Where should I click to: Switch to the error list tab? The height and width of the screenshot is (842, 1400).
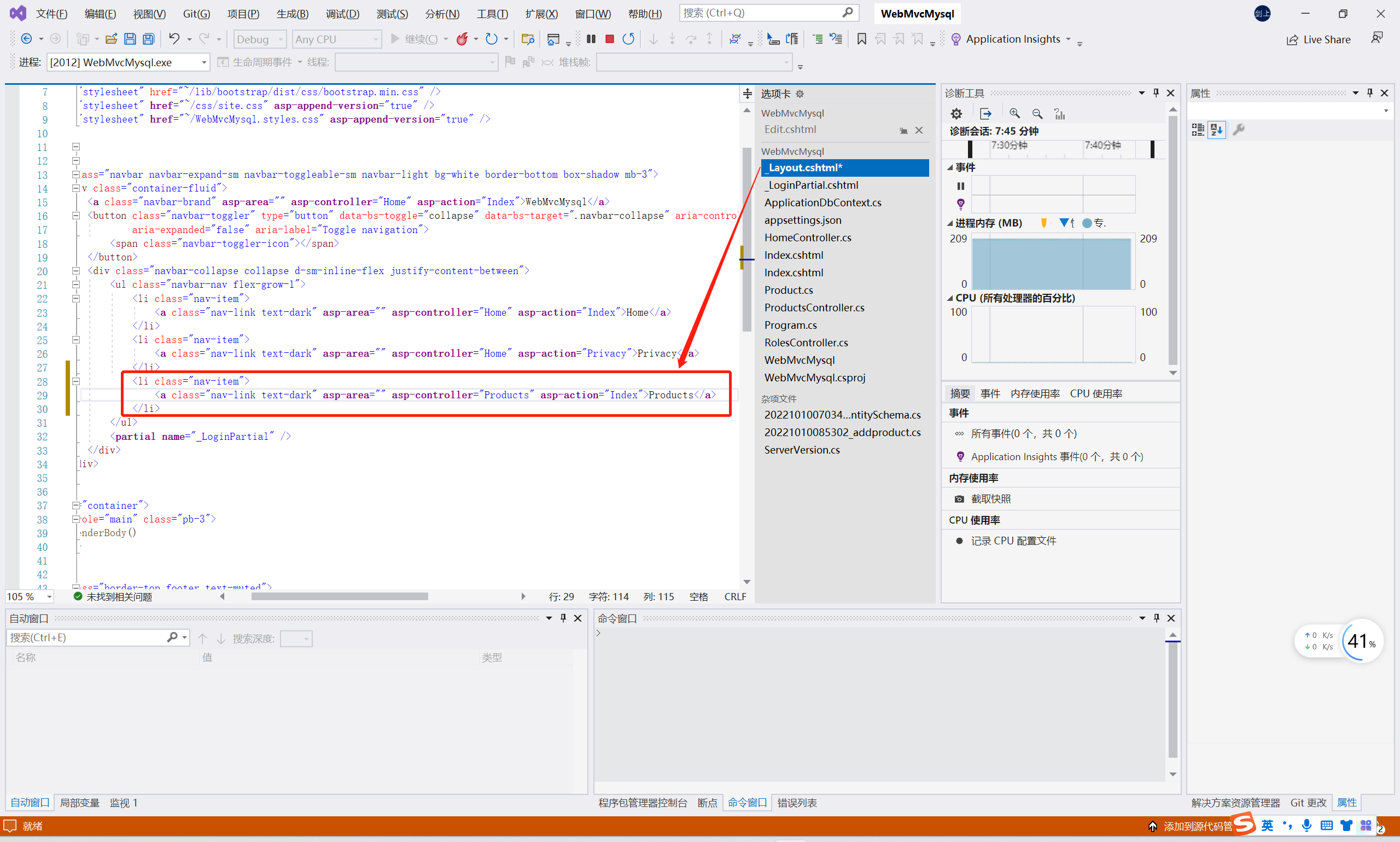point(797,803)
